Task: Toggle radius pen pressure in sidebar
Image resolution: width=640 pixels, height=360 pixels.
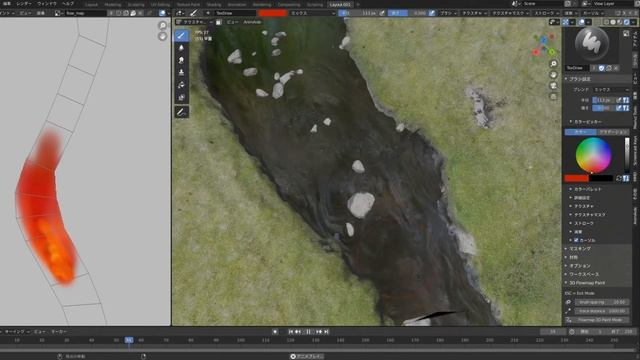Action: (619, 100)
